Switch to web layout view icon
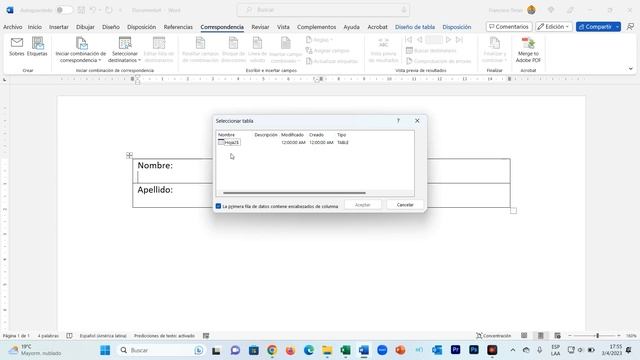This screenshot has width=640, height=360. [558, 336]
